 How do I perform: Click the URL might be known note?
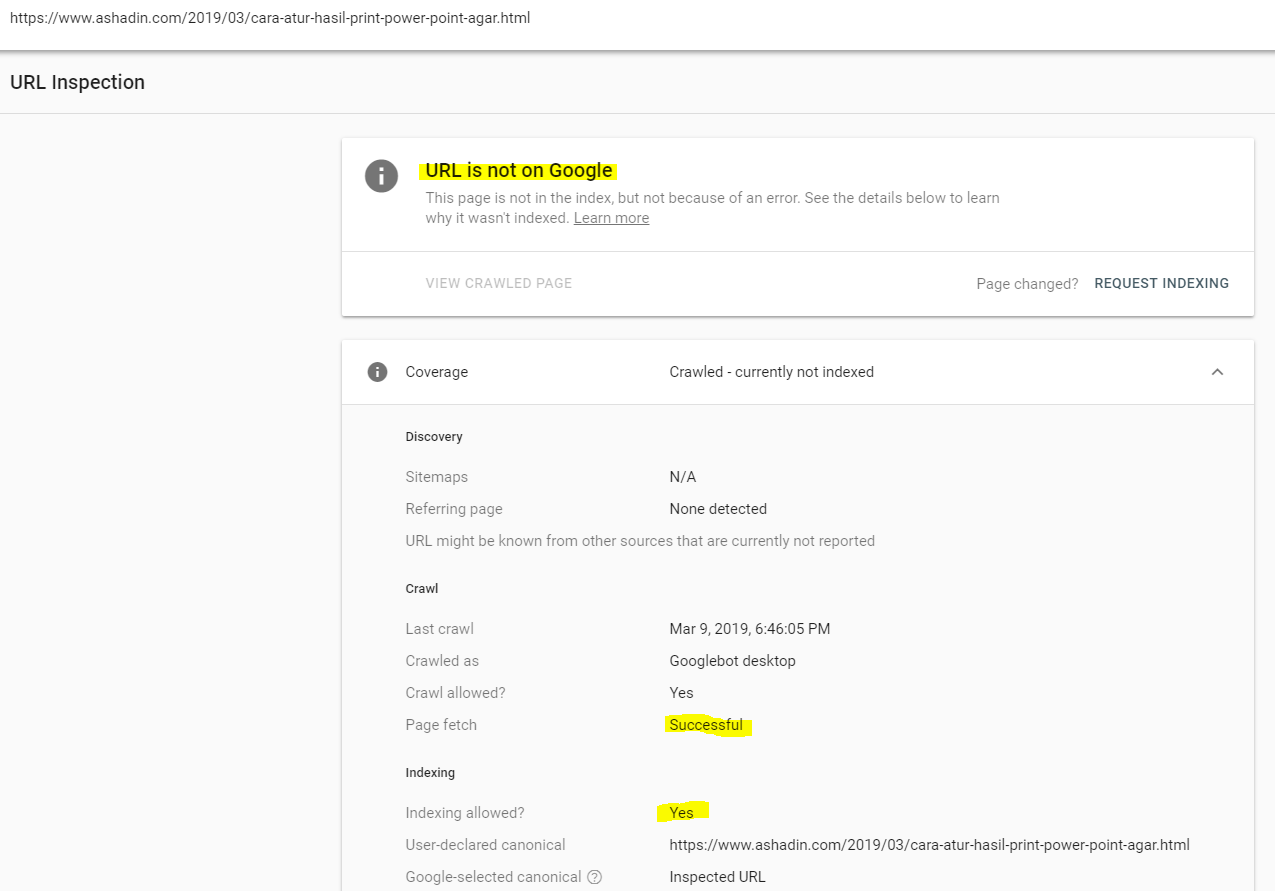(x=640, y=541)
